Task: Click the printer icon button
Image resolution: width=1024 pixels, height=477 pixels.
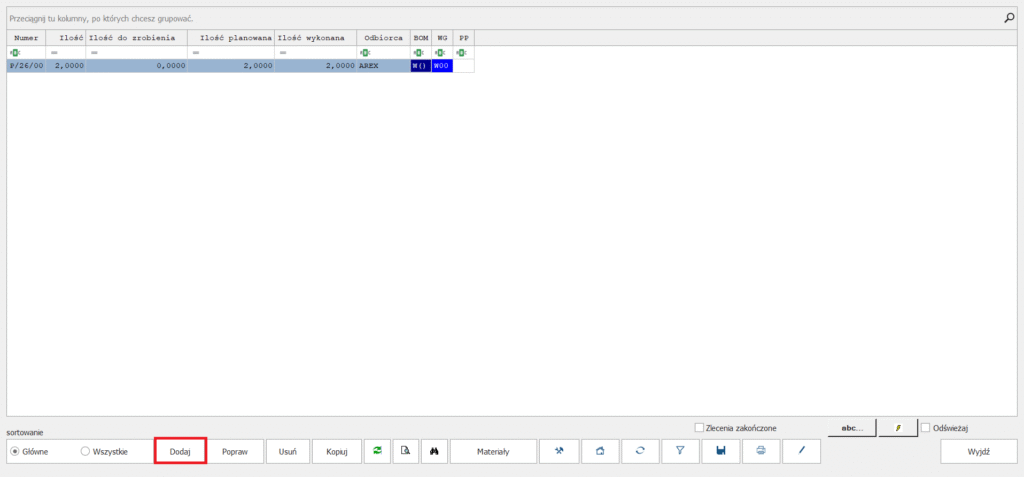Action: (x=761, y=451)
